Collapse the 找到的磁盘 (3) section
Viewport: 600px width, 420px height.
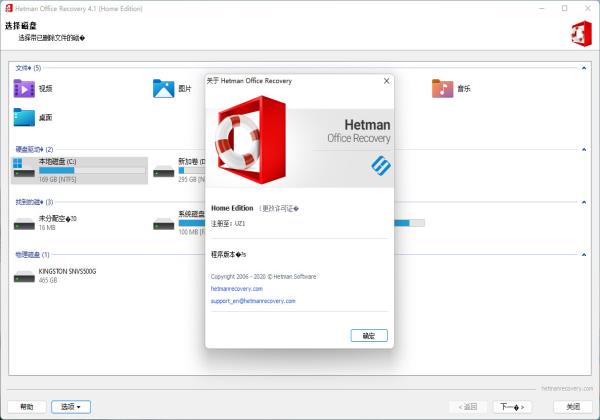pyautogui.click(x=584, y=202)
